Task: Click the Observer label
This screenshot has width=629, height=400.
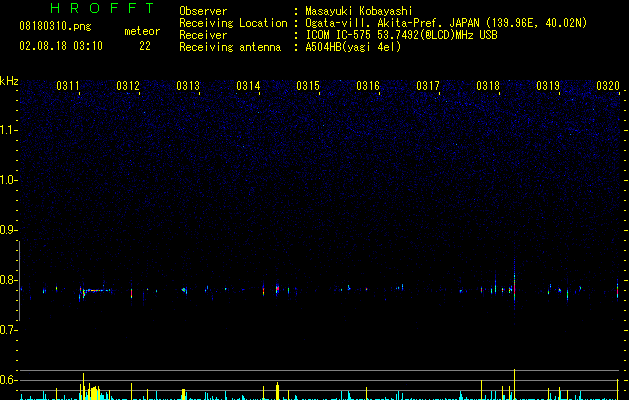Action: (x=203, y=11)
